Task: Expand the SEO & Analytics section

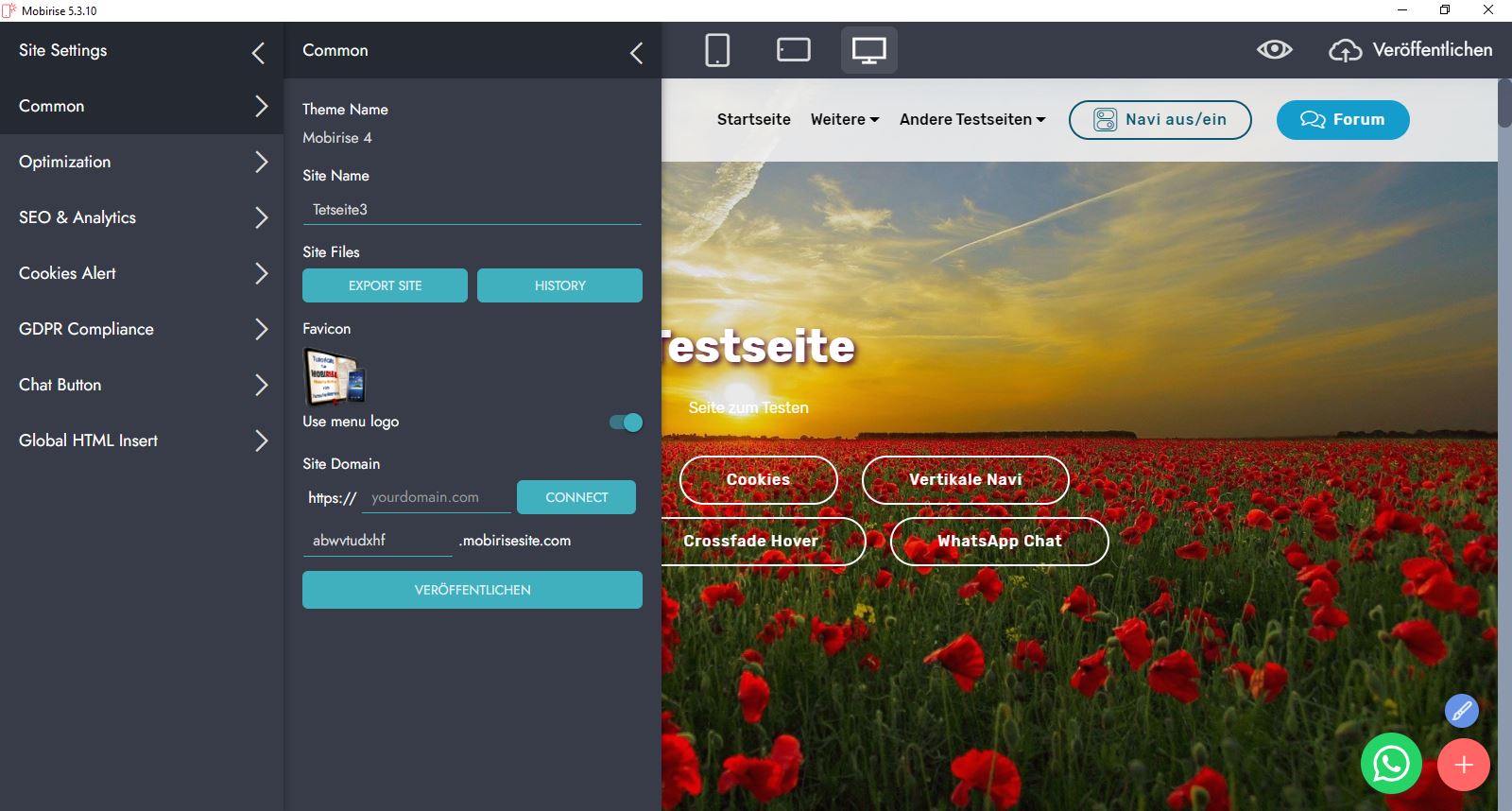Action: 142,217
